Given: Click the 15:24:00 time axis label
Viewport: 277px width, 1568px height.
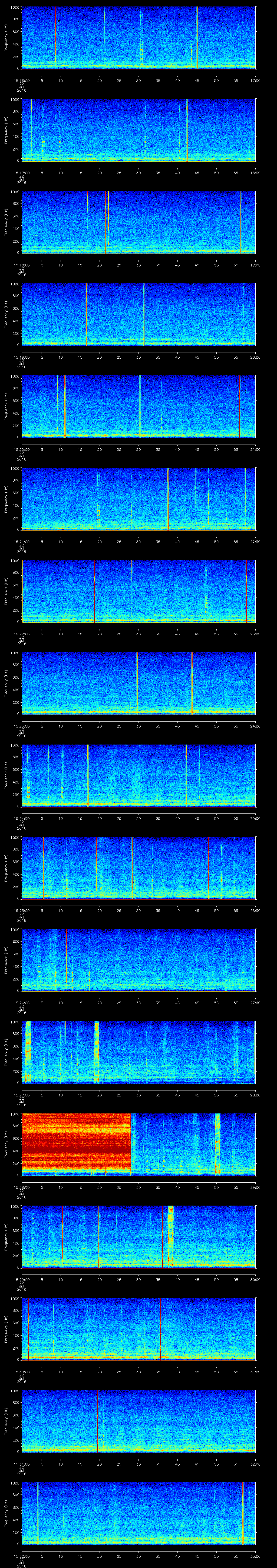Looking at the screenshot, I should coord(22,818).
